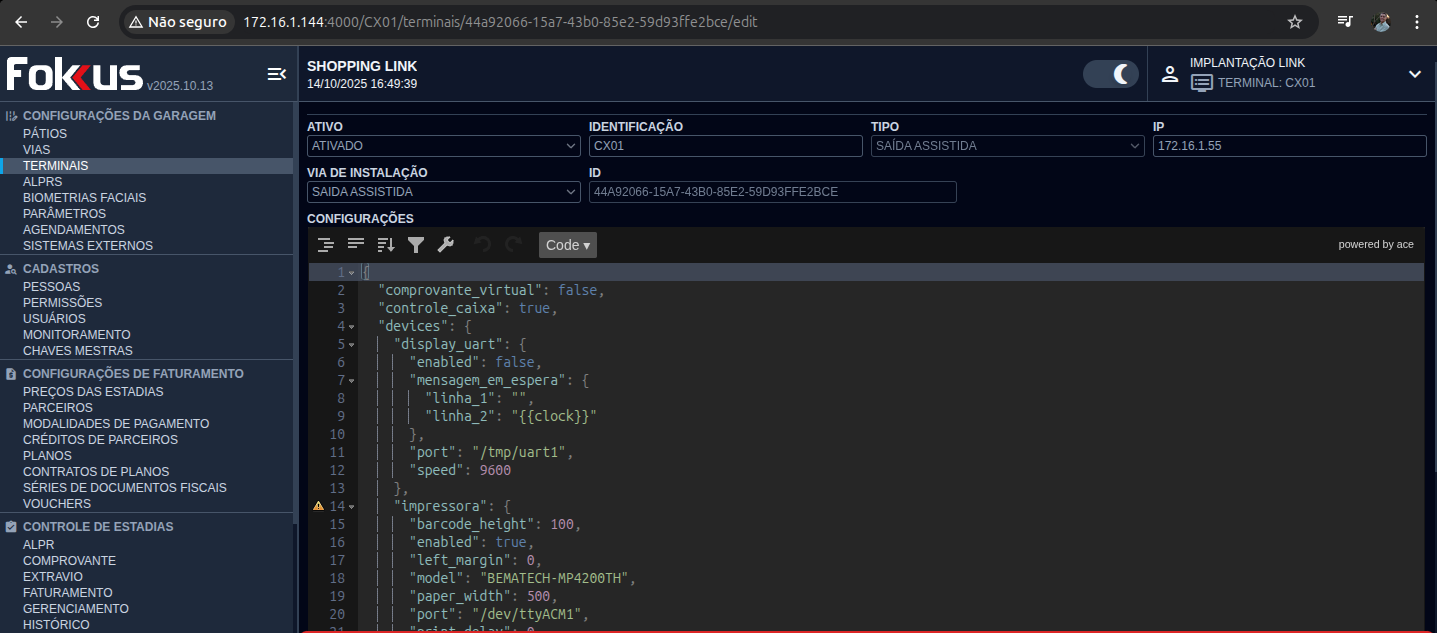Go to PARCEIROS in the sidebar

point(58,408)
